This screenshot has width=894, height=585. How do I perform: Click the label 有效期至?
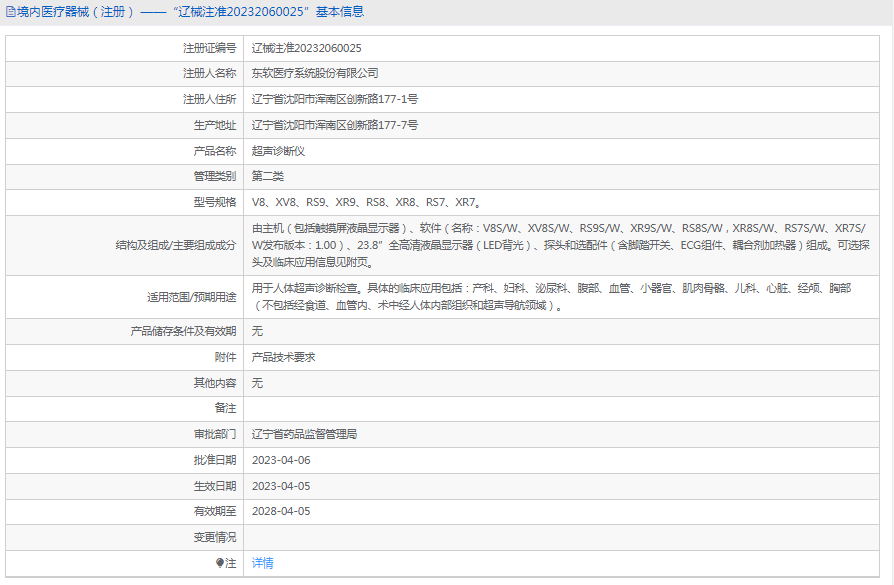pyautogui.click(x=214, y=511)
